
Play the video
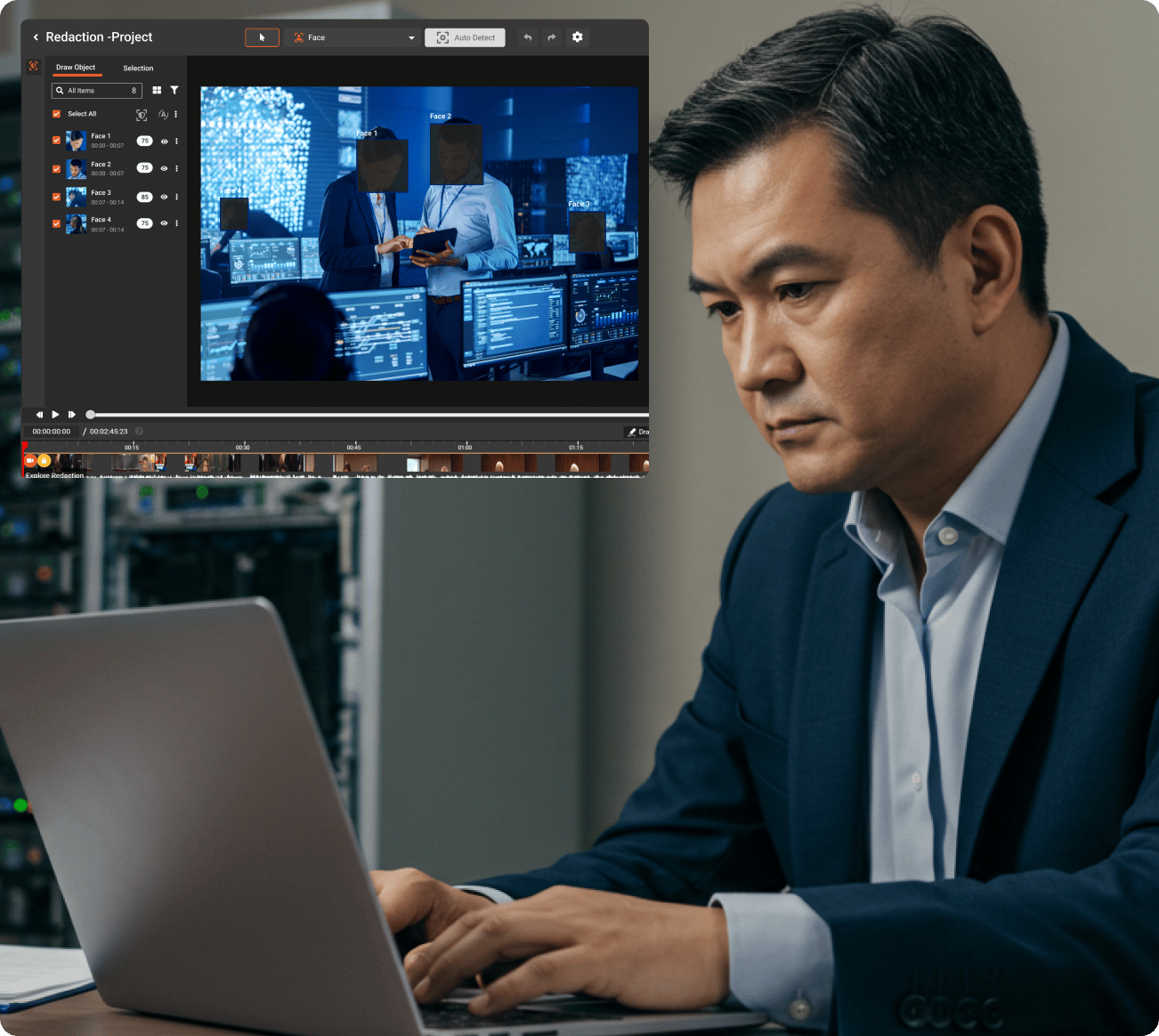pyautogui.click(x=55, y=415)
